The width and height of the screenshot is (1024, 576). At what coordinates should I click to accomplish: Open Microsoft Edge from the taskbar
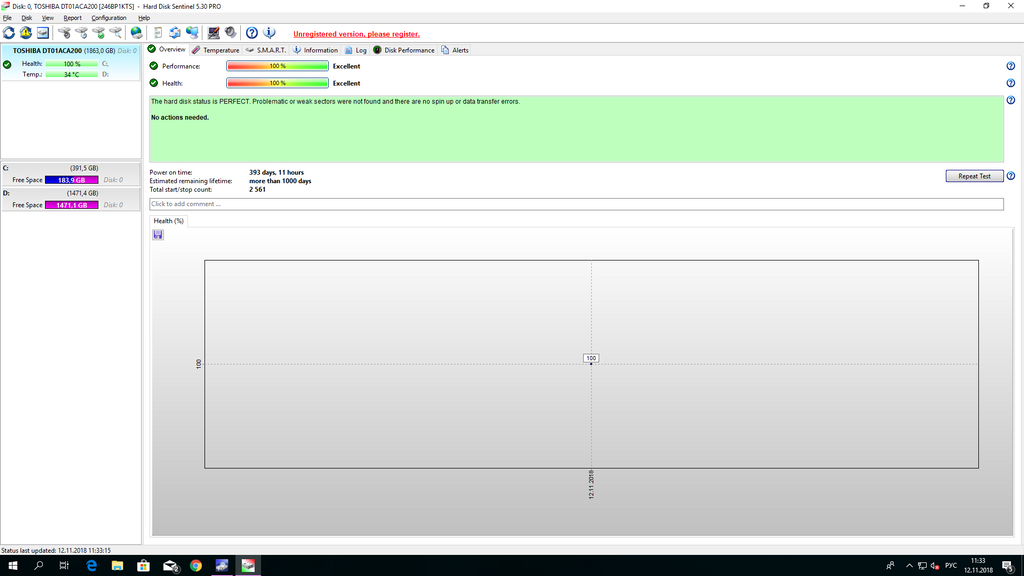coord(91,566)
